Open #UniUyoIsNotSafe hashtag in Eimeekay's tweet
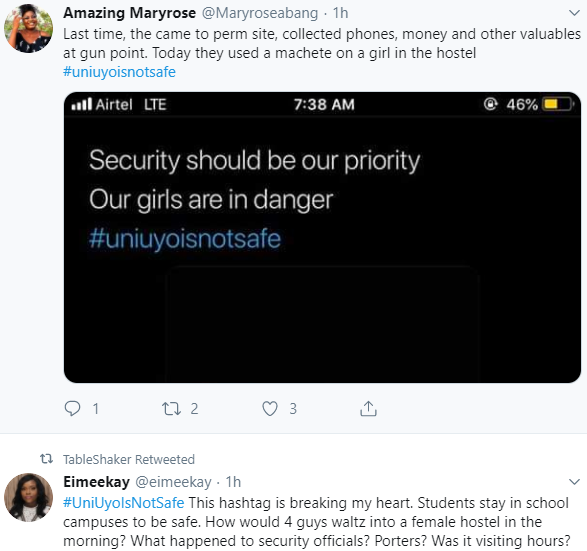The height and width of the screenshot is (551, 587). (123, 503)
